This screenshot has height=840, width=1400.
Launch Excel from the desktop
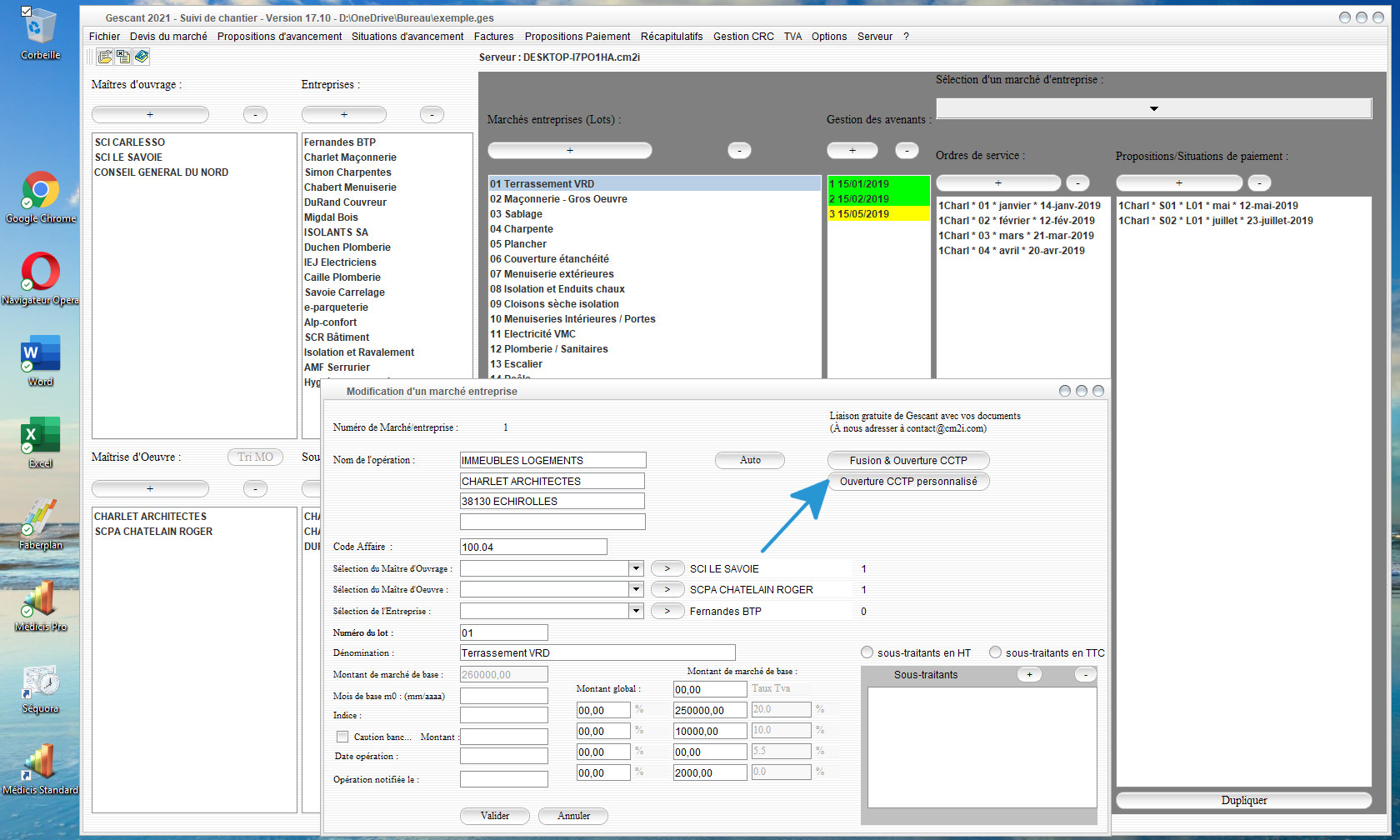[x=40, y=442]
